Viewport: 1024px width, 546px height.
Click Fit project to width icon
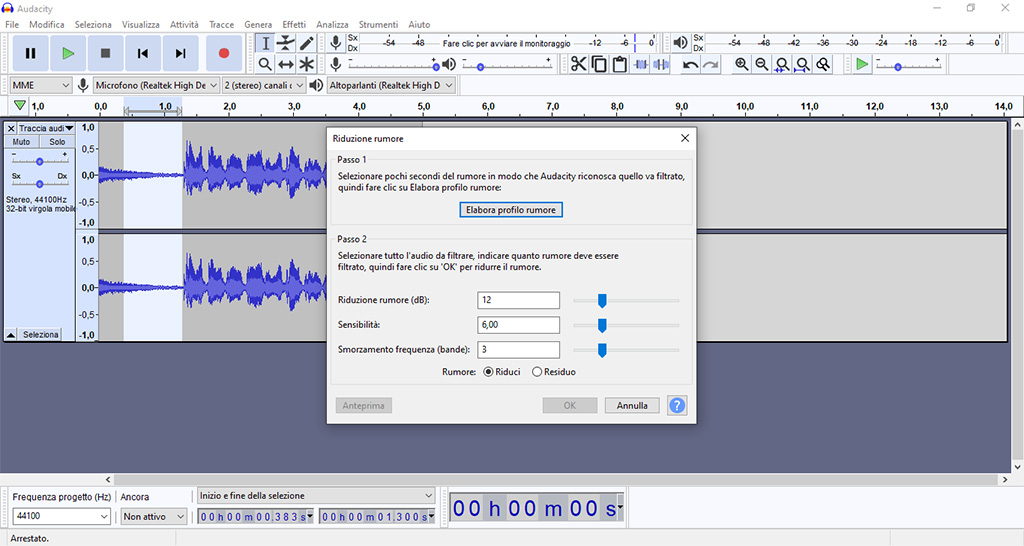click(803, 64)
